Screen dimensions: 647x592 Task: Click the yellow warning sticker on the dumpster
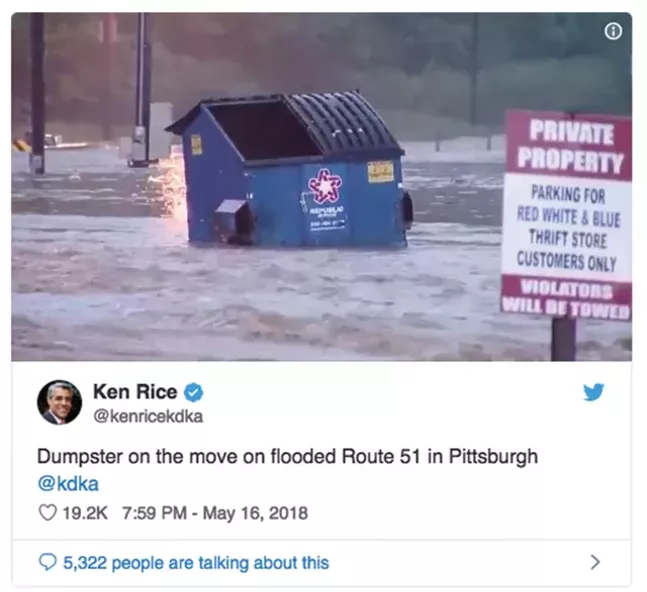(x=380, y=171)
